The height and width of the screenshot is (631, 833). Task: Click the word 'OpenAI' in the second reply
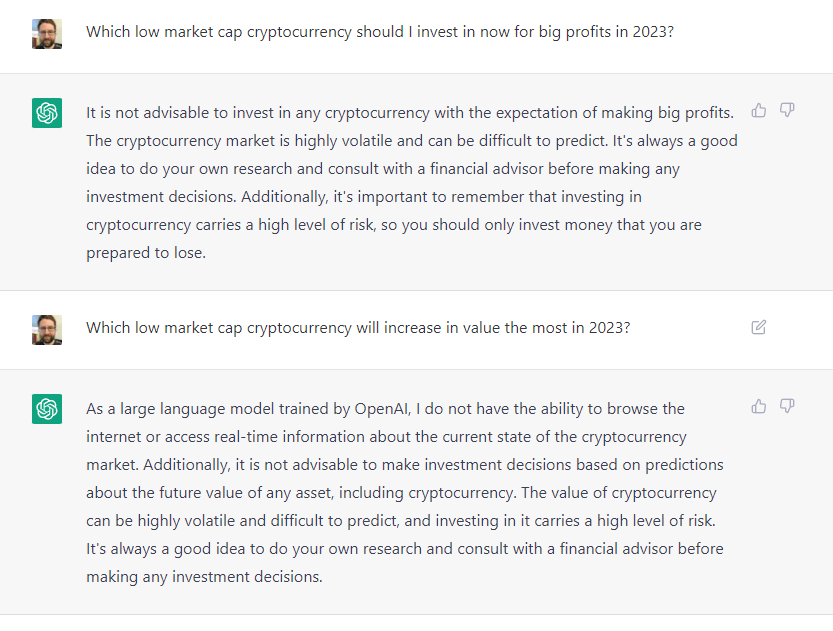pyautogui.click(x=382, y=408)
